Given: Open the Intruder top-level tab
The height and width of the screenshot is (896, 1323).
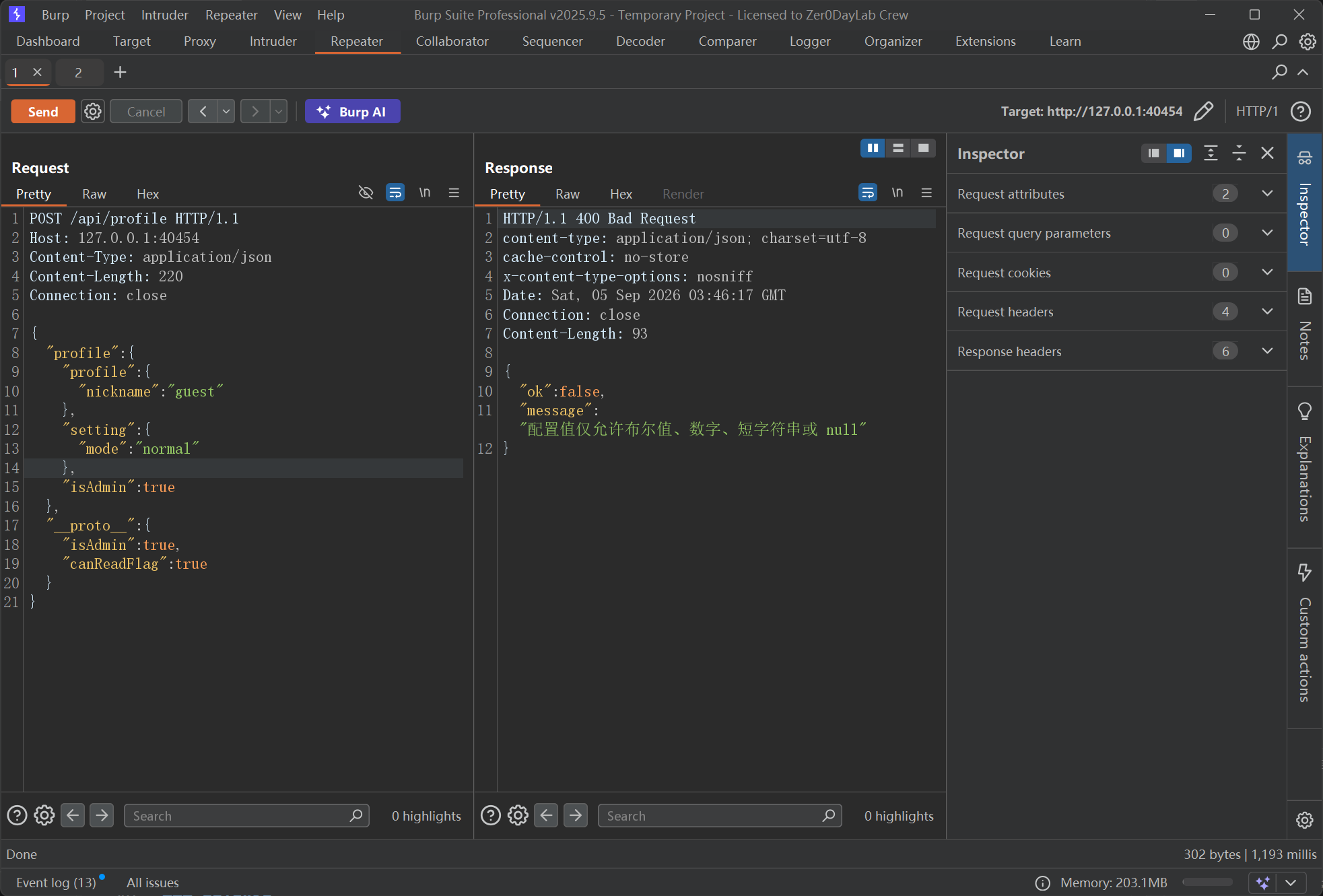Looking at the screenshot, I should [273, 42].
